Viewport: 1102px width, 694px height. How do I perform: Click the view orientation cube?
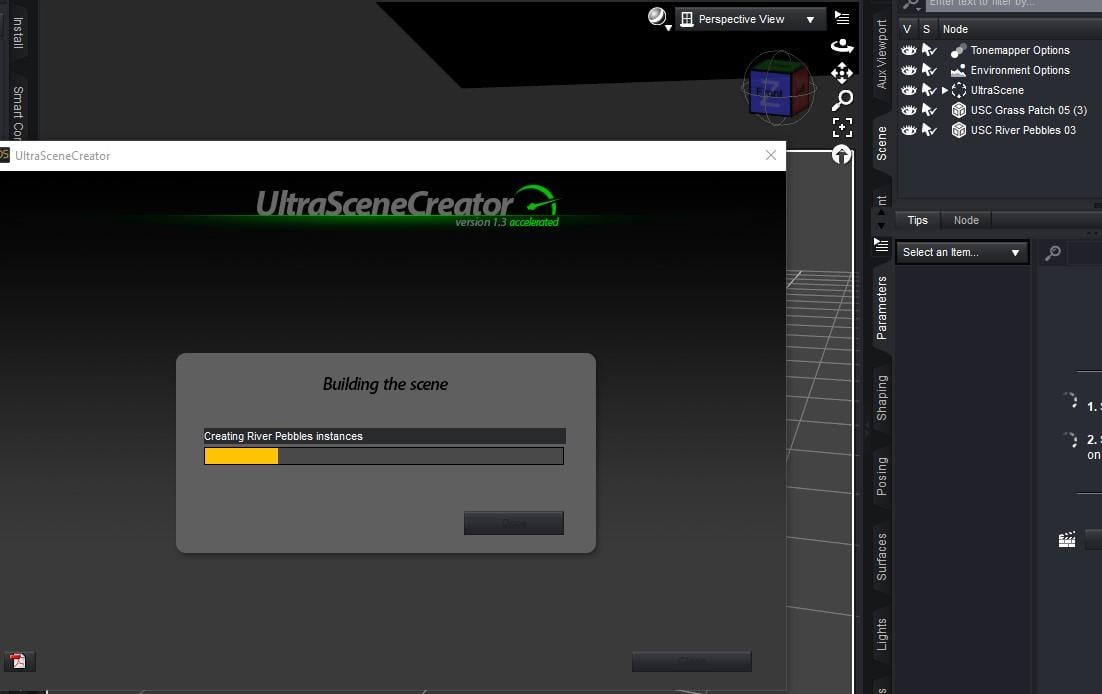click(x=779, y=89)
